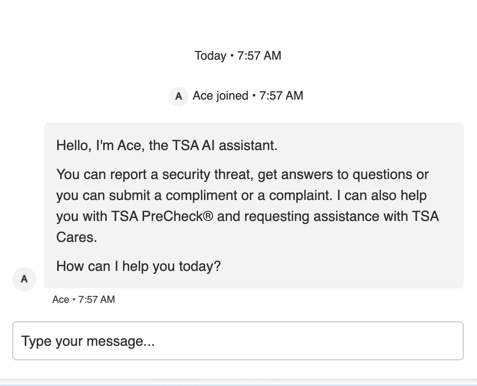Viewport: 477px width, 386px height.
Task: Click the Ace avatar beside the joined notice
Action: point(179,96)
